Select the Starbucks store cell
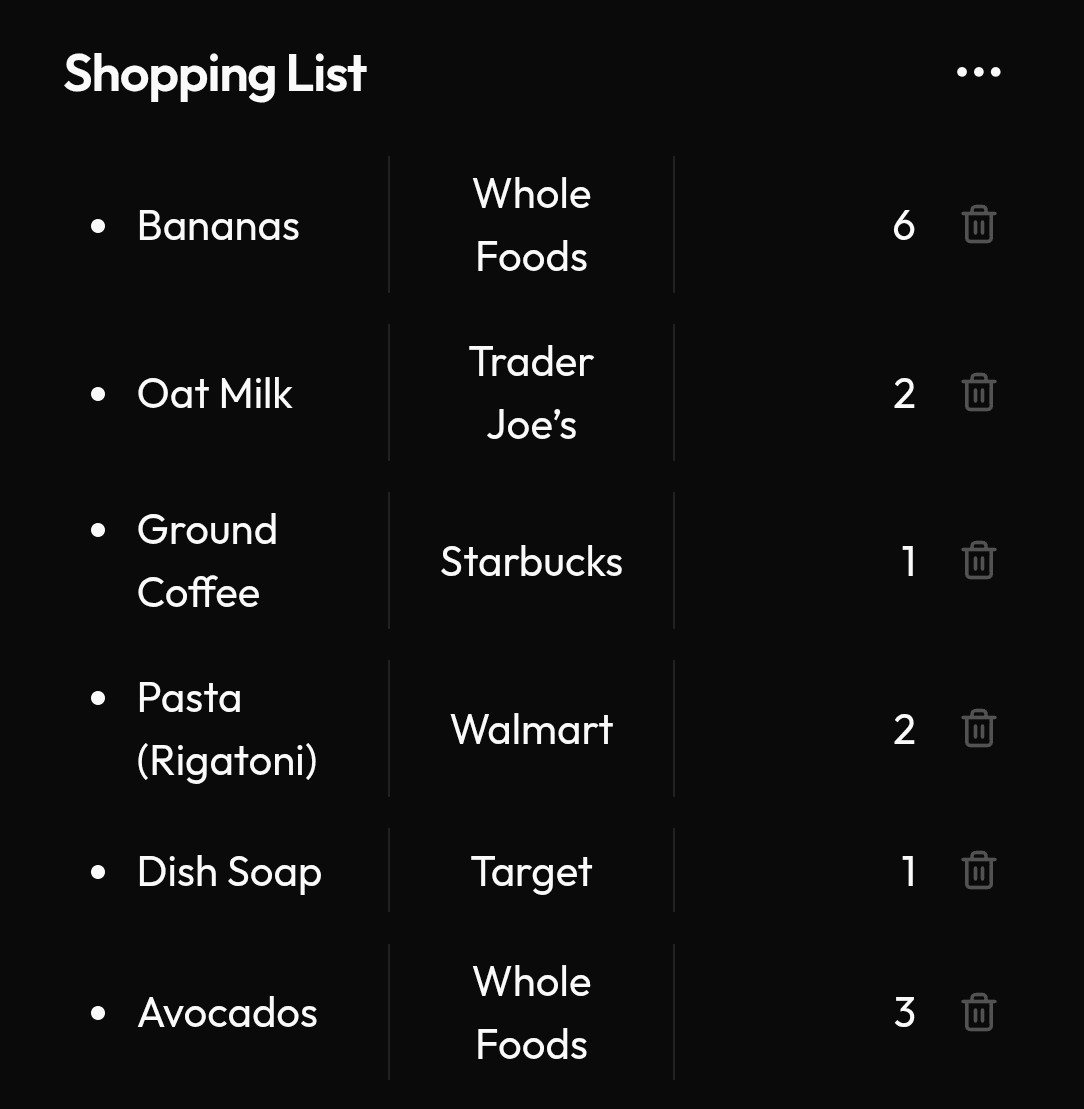1084x1109 pixels. (x=532, y=561)
